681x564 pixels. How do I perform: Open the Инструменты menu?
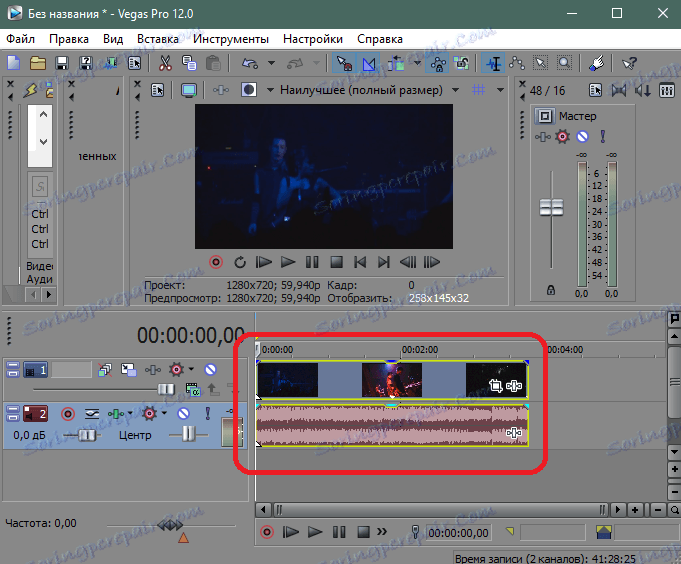(231, 39)
